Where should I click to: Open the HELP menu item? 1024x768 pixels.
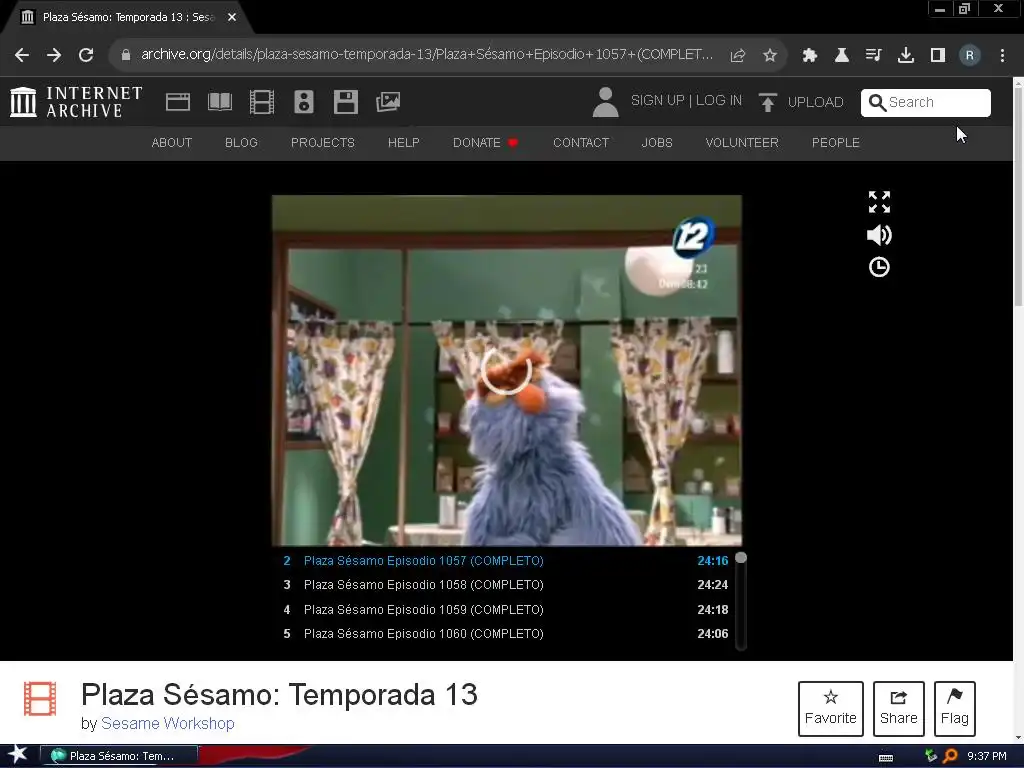click(404, 142)
